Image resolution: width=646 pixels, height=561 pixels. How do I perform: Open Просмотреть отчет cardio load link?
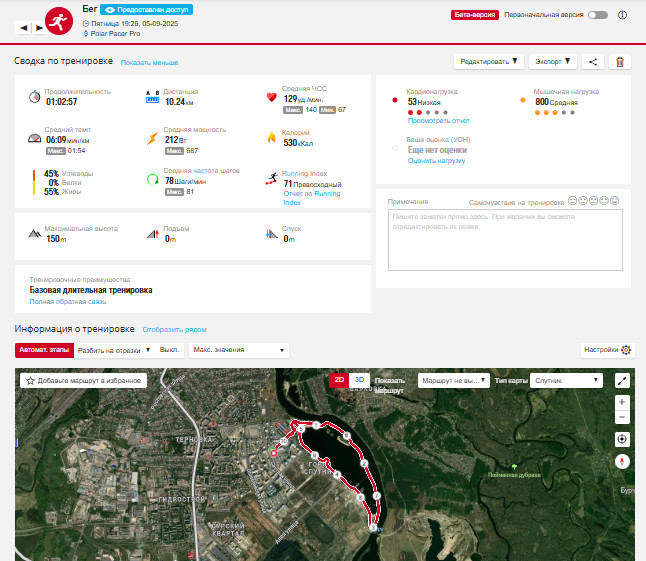[438, 121]
